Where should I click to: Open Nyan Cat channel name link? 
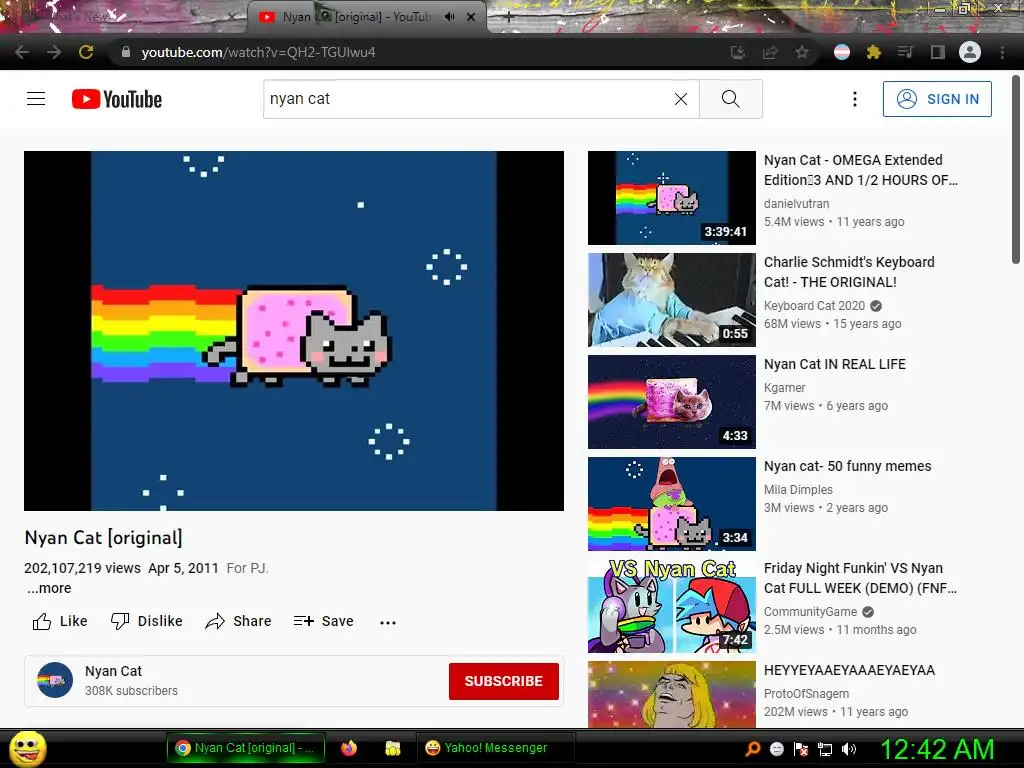[113, 671]
